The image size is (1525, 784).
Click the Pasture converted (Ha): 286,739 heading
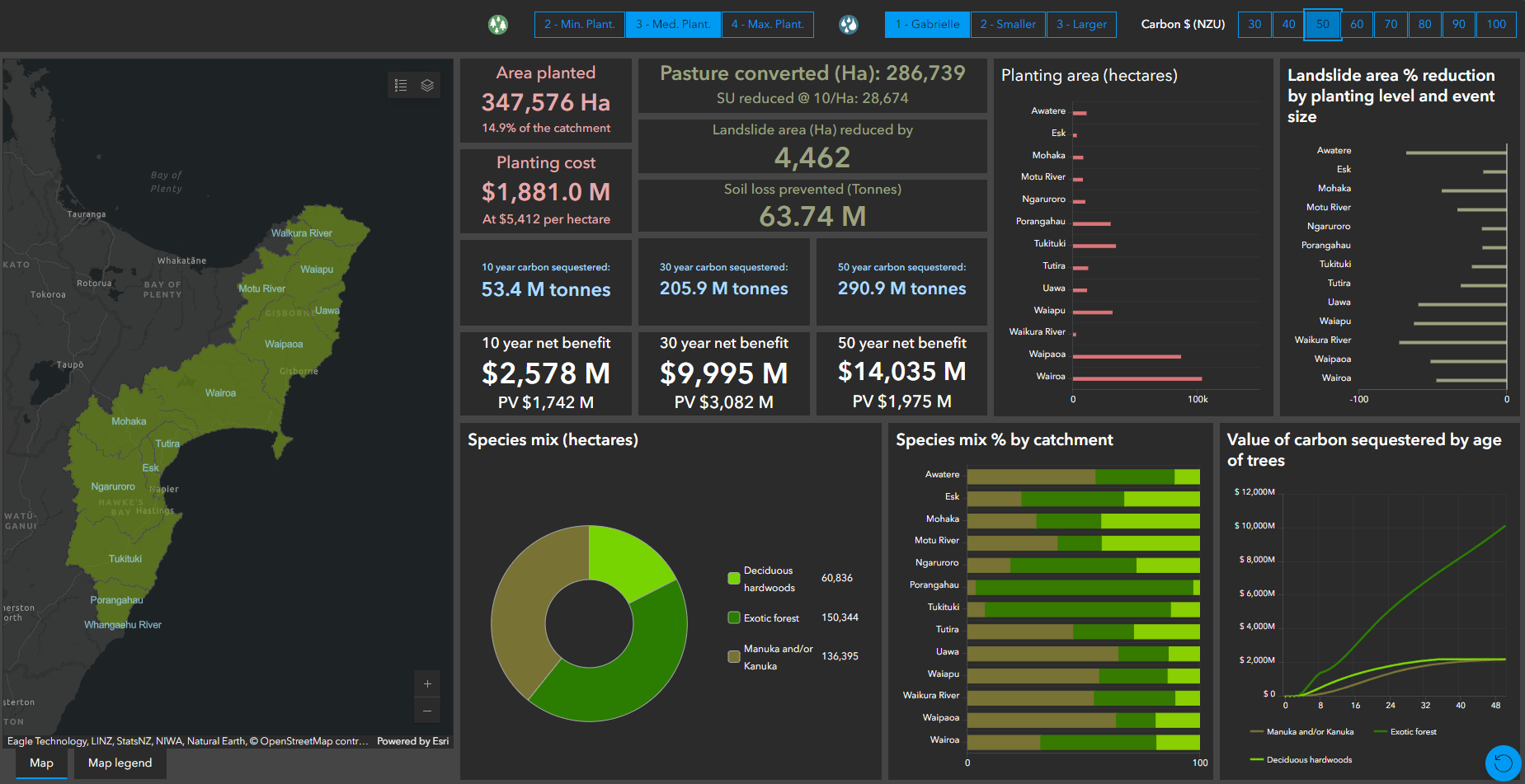812,73
